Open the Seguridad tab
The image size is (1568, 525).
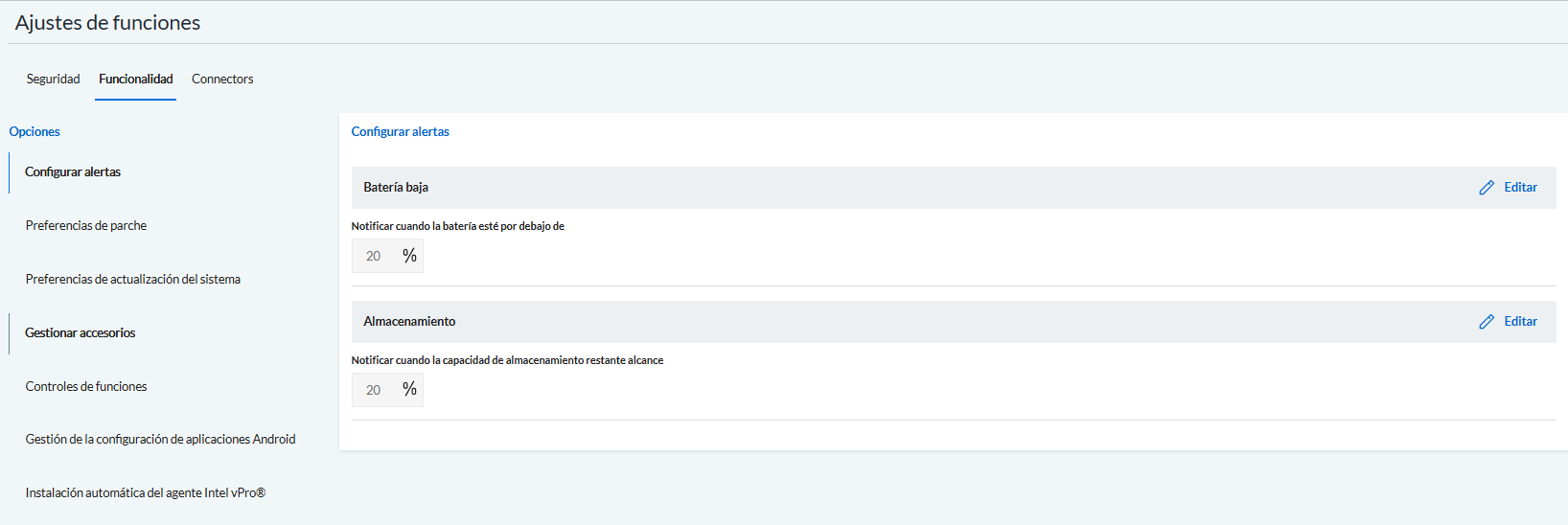[54, 79]
